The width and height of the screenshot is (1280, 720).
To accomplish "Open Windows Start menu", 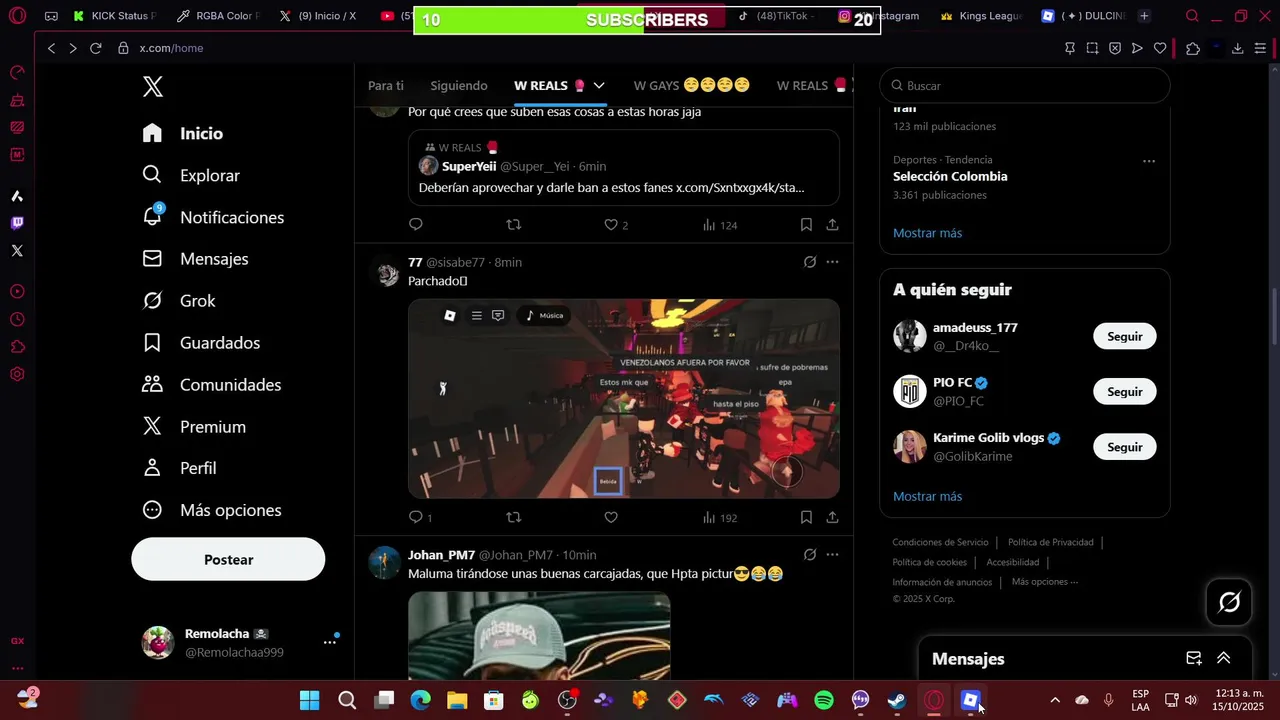I will 310,700.
